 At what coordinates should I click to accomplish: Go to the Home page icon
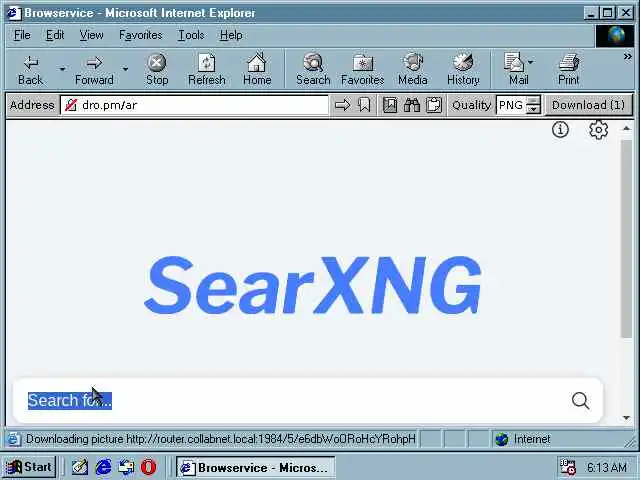(x=257, y=70)
